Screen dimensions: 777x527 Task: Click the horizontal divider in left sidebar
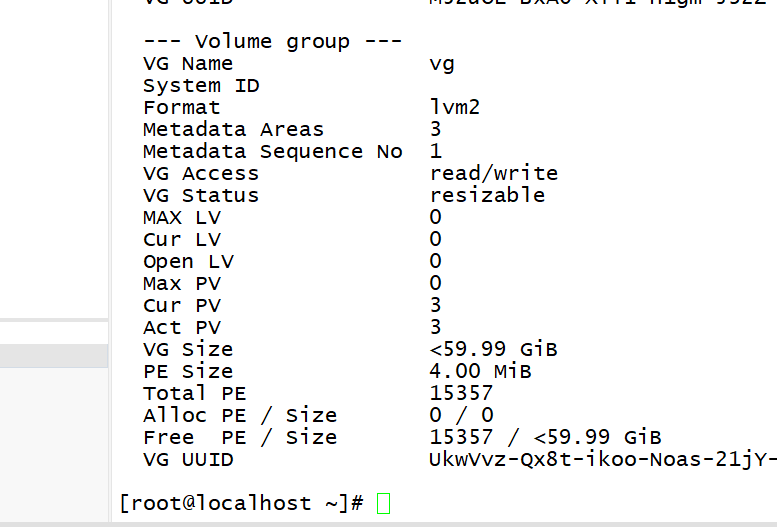(x=54, y=321)
